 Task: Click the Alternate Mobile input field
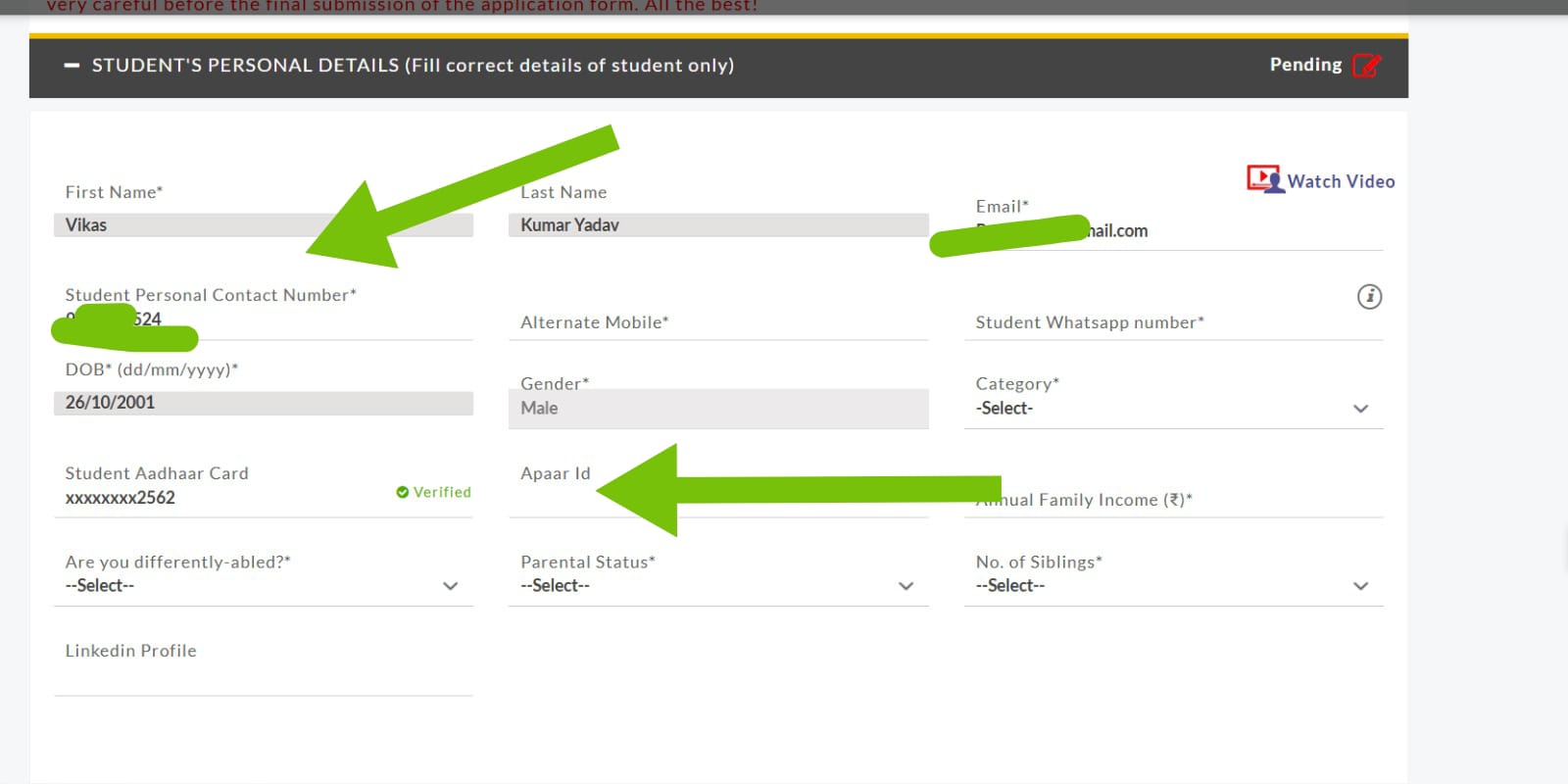(x=718, y=323)
